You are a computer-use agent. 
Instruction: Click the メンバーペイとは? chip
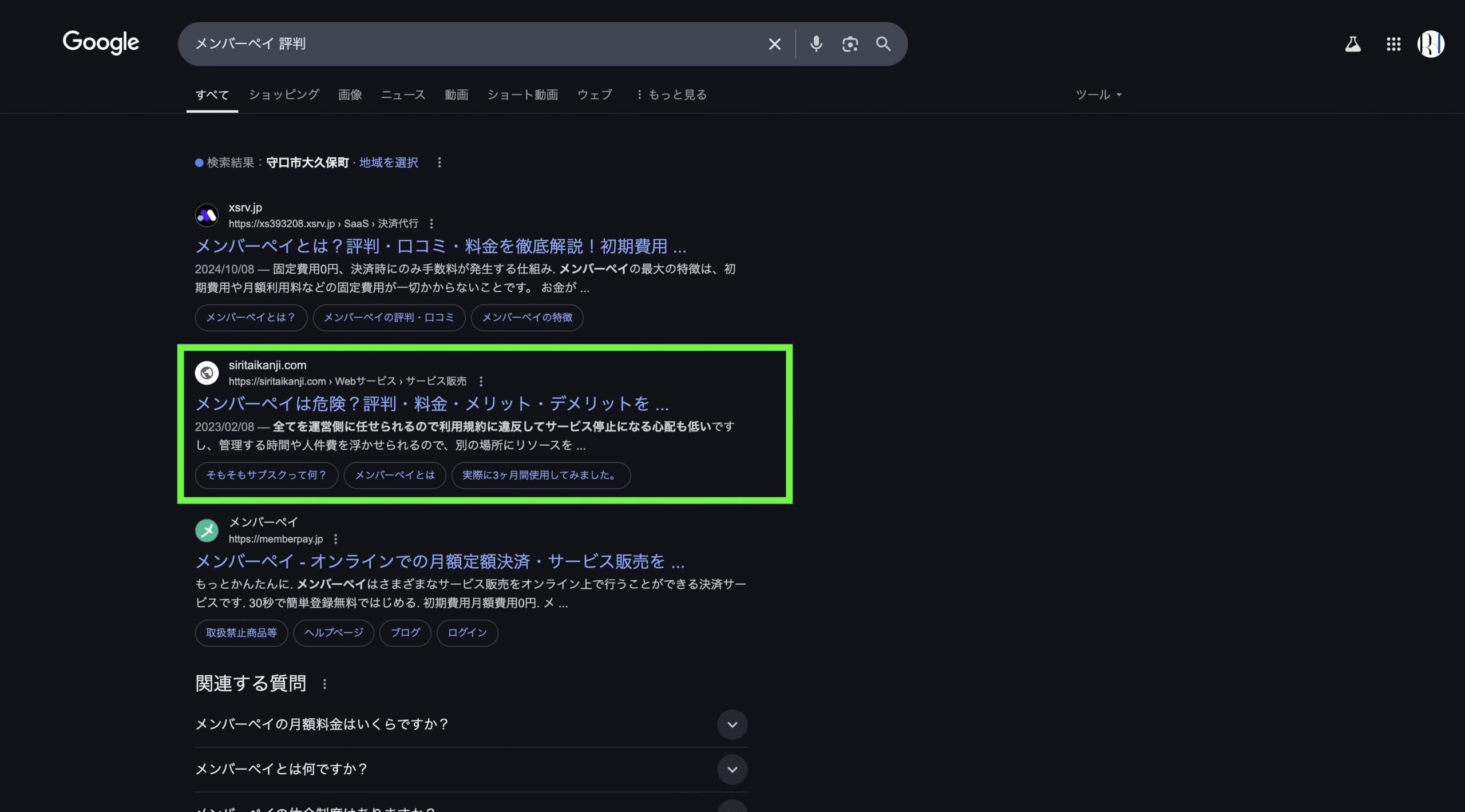251,318
